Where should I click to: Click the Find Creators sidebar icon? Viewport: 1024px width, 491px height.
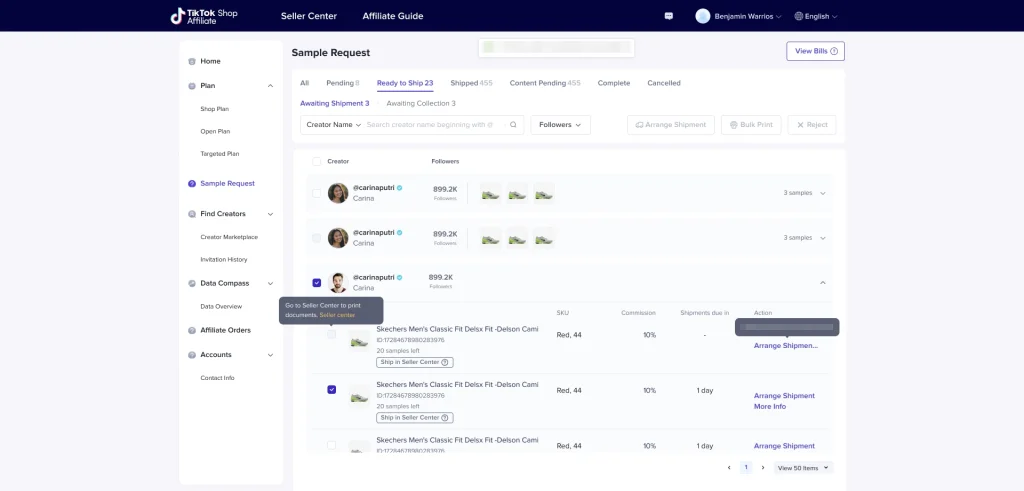coord(192,214)
